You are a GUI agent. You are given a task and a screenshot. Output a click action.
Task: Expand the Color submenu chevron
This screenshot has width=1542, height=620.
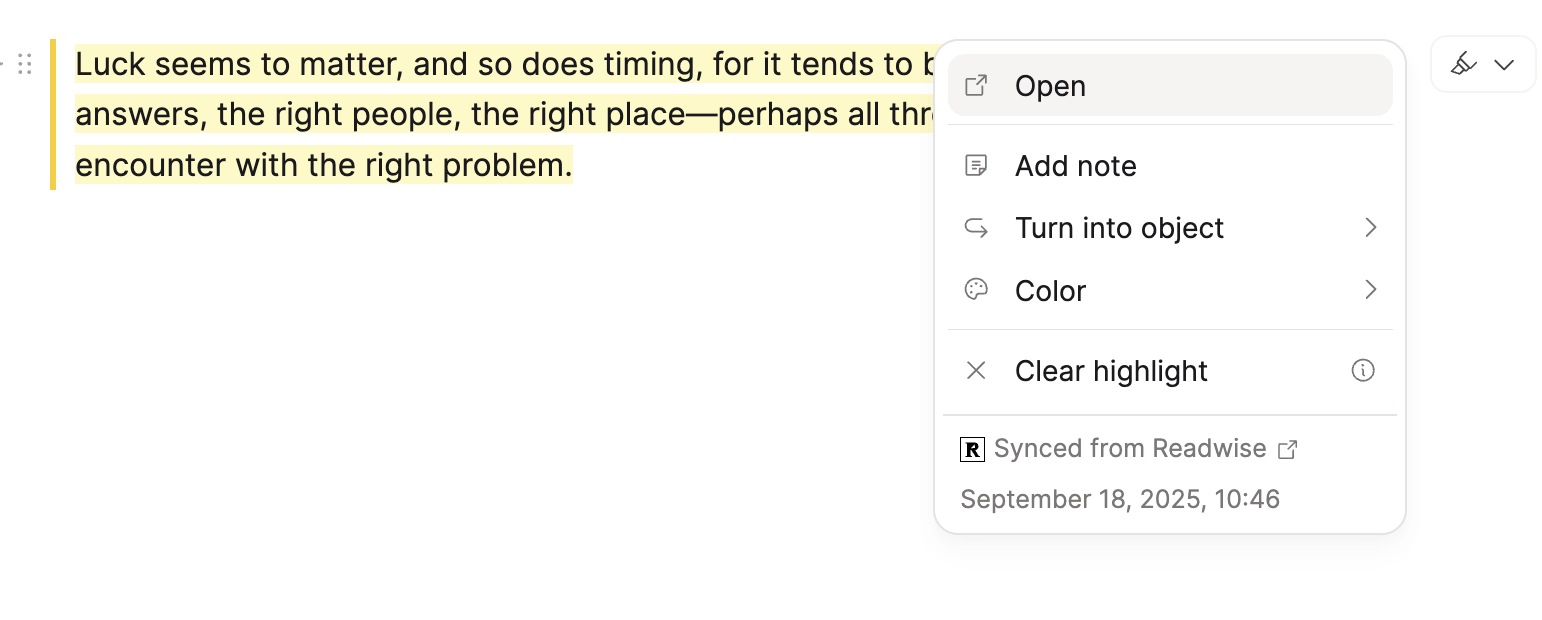point(1371,290)
